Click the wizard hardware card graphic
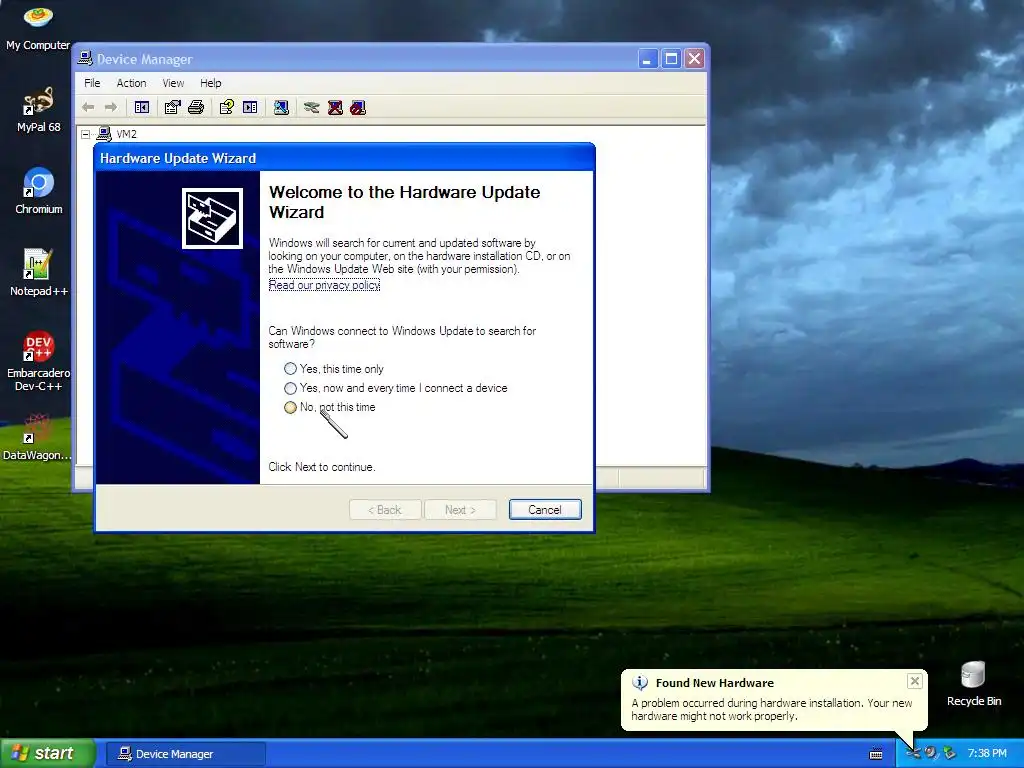The image size is (1024, 768). (x=212, y=218)
